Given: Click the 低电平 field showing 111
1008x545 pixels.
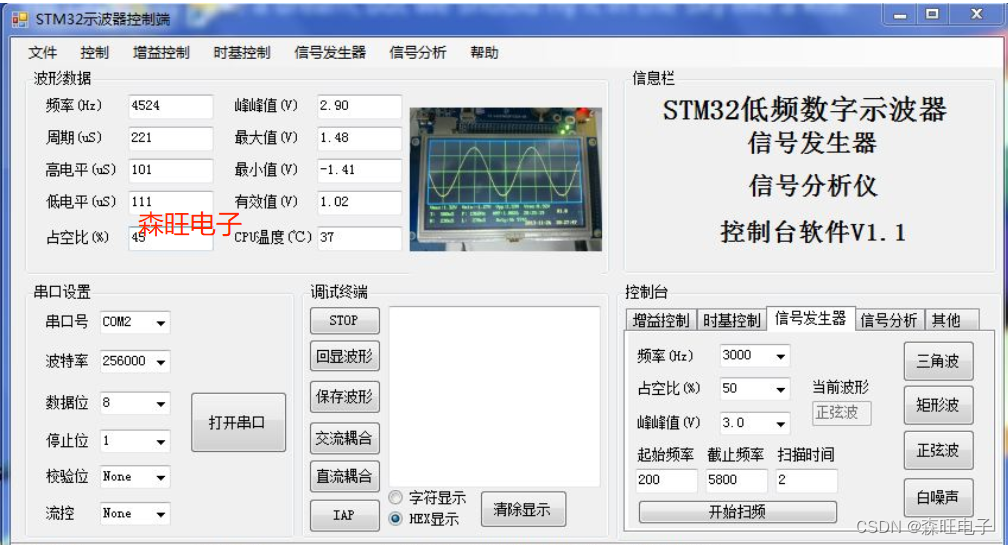Looking at the screenshot, I should (170, 202).
